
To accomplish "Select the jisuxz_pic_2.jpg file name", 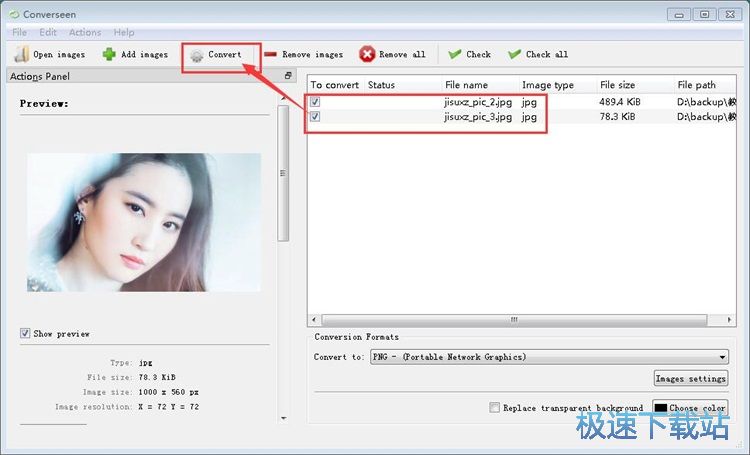I will (478, 101).
